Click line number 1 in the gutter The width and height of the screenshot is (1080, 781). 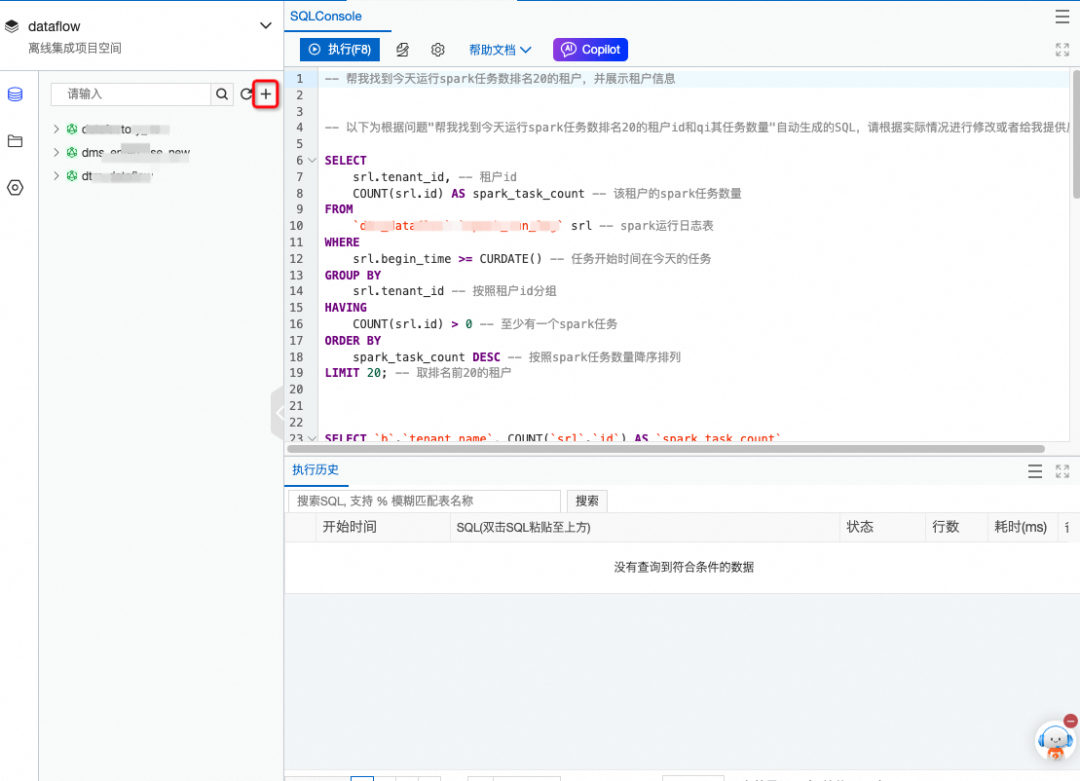300,79
